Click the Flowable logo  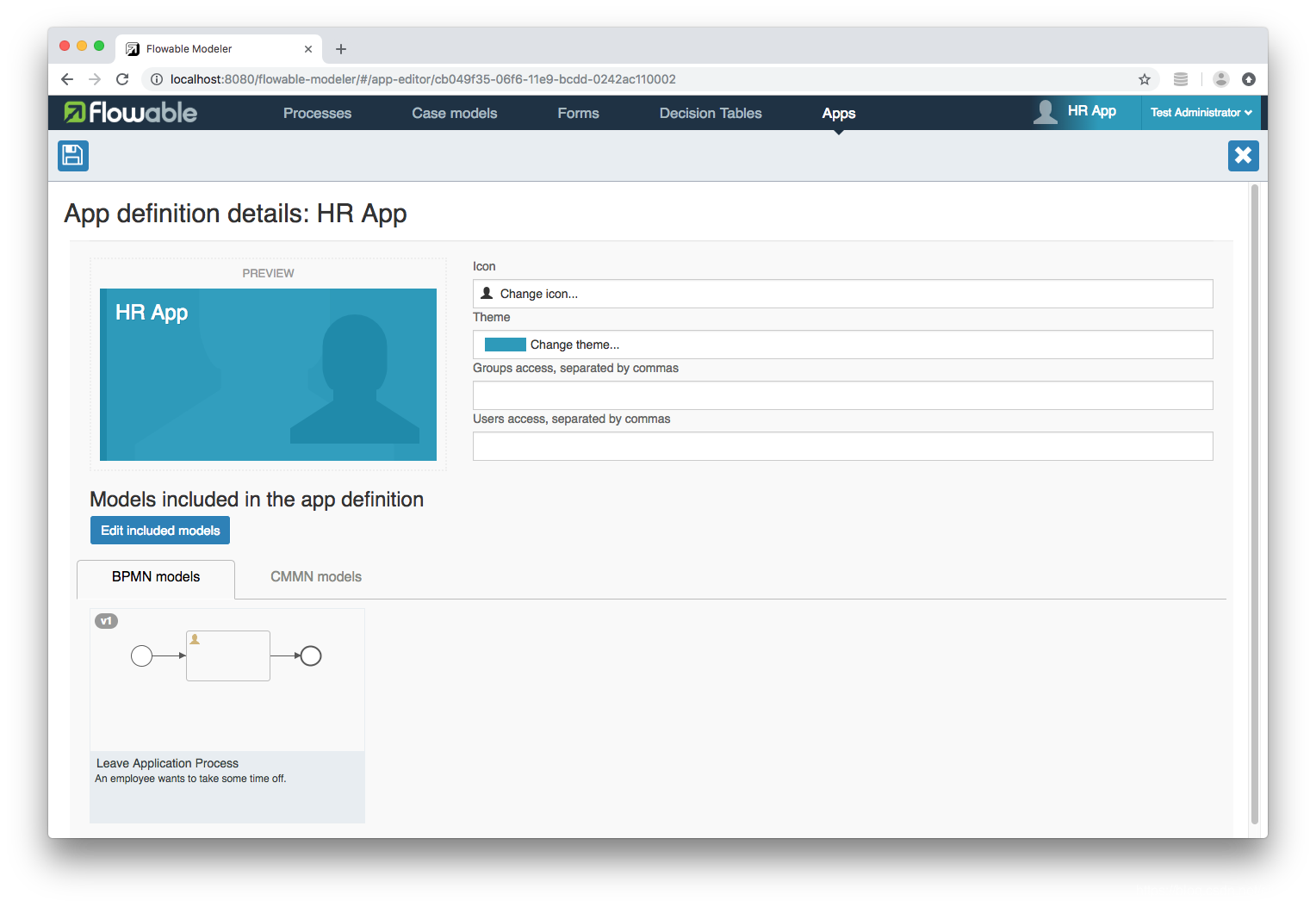(x=130, y=113)
